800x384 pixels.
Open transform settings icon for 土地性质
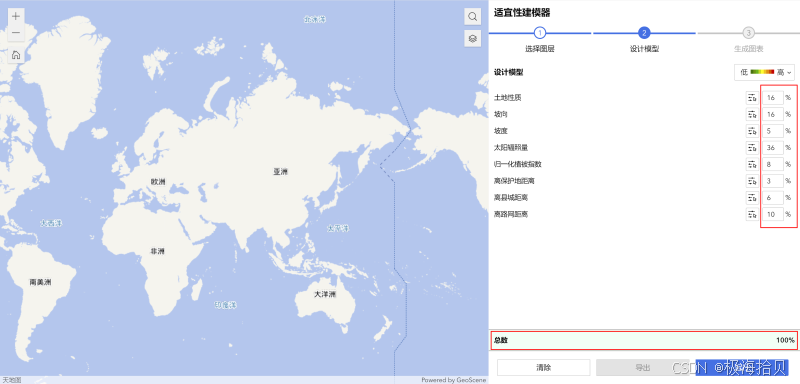(x=752, y=97)
